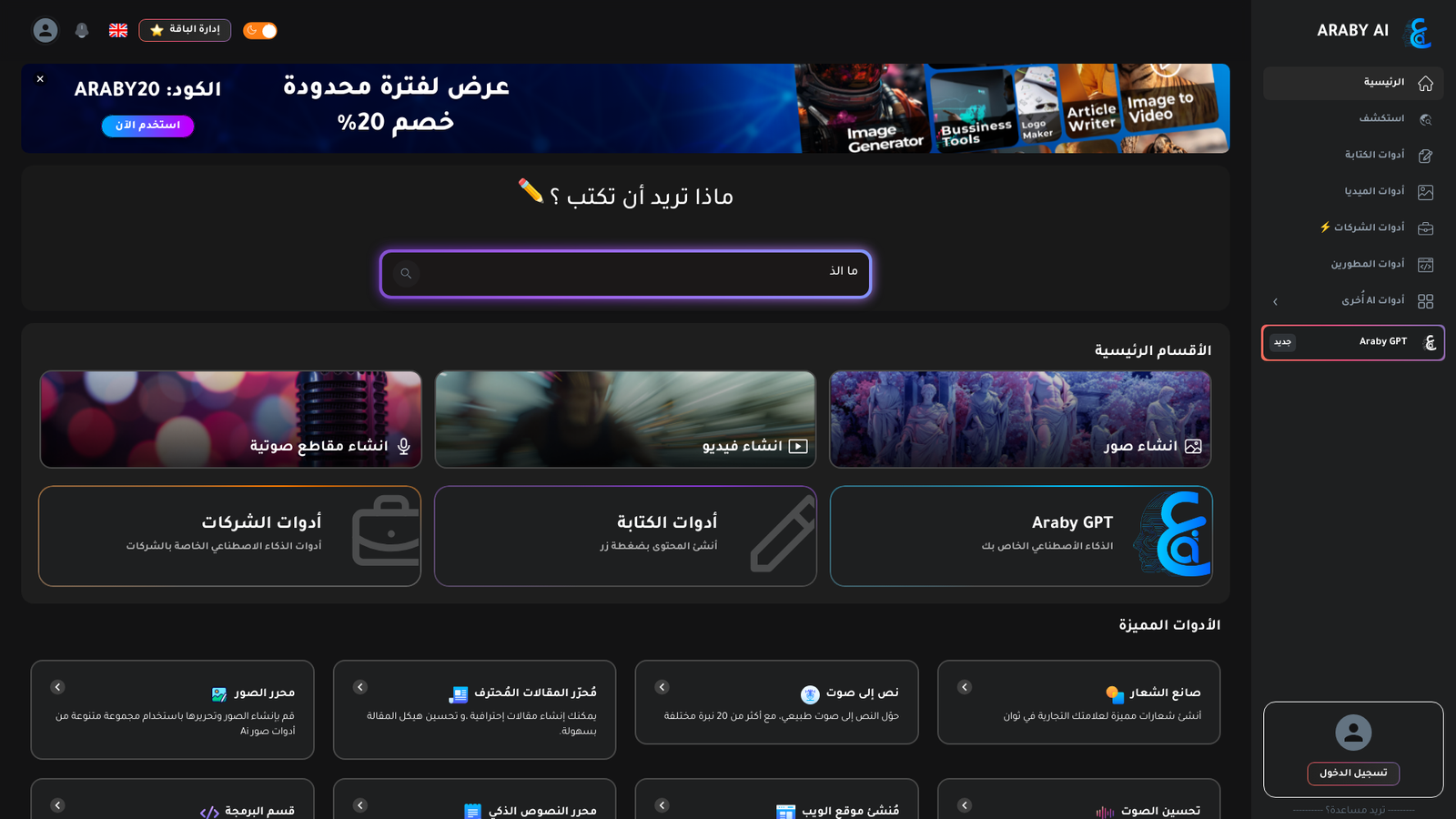Click the صانع الشعار logo maker icon
1456x819 pixels.
click(x=1115, y=694)
